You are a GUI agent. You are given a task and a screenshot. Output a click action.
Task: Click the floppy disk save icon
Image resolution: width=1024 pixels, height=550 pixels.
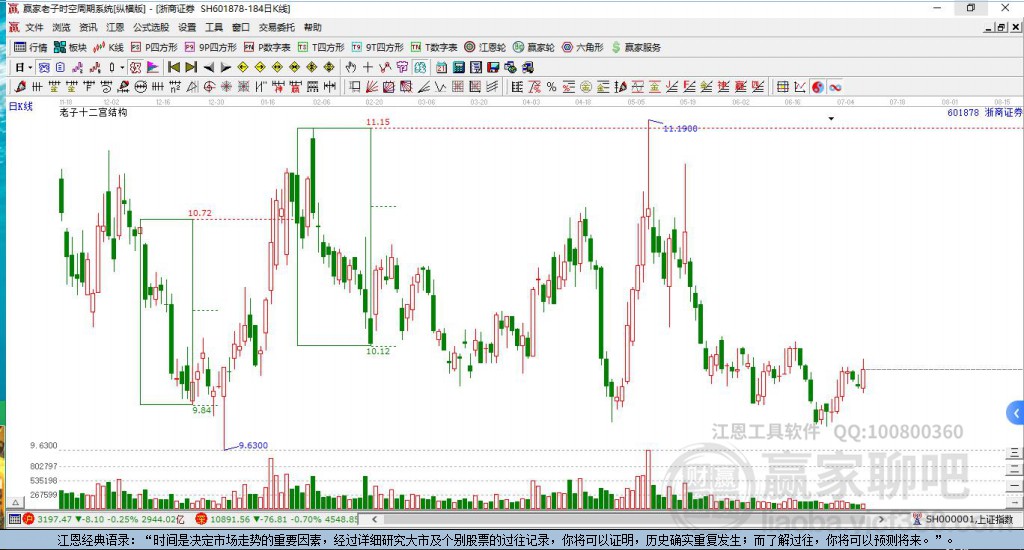[x=493, y=67]
